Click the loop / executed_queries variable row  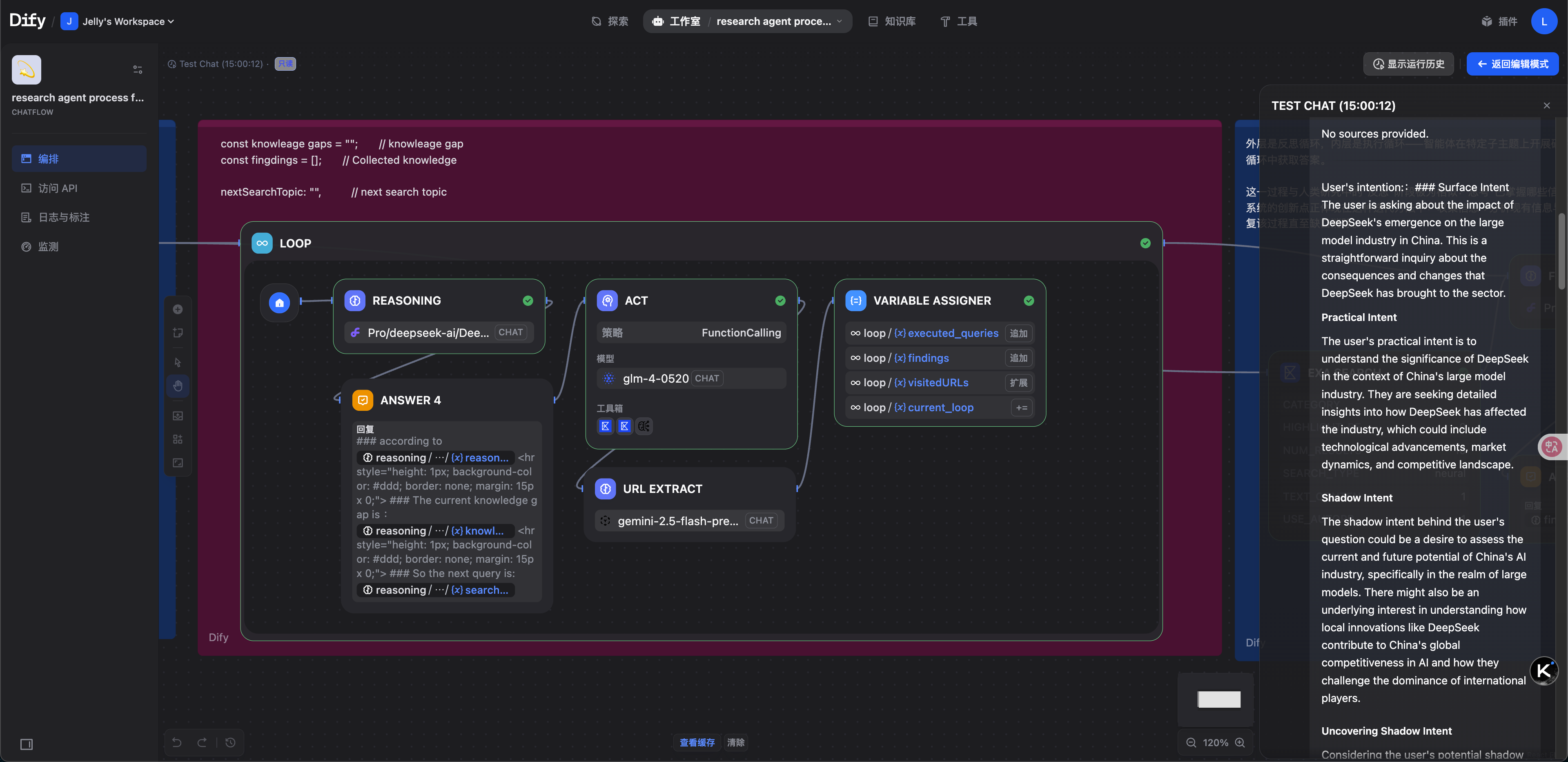pos(940,333)
